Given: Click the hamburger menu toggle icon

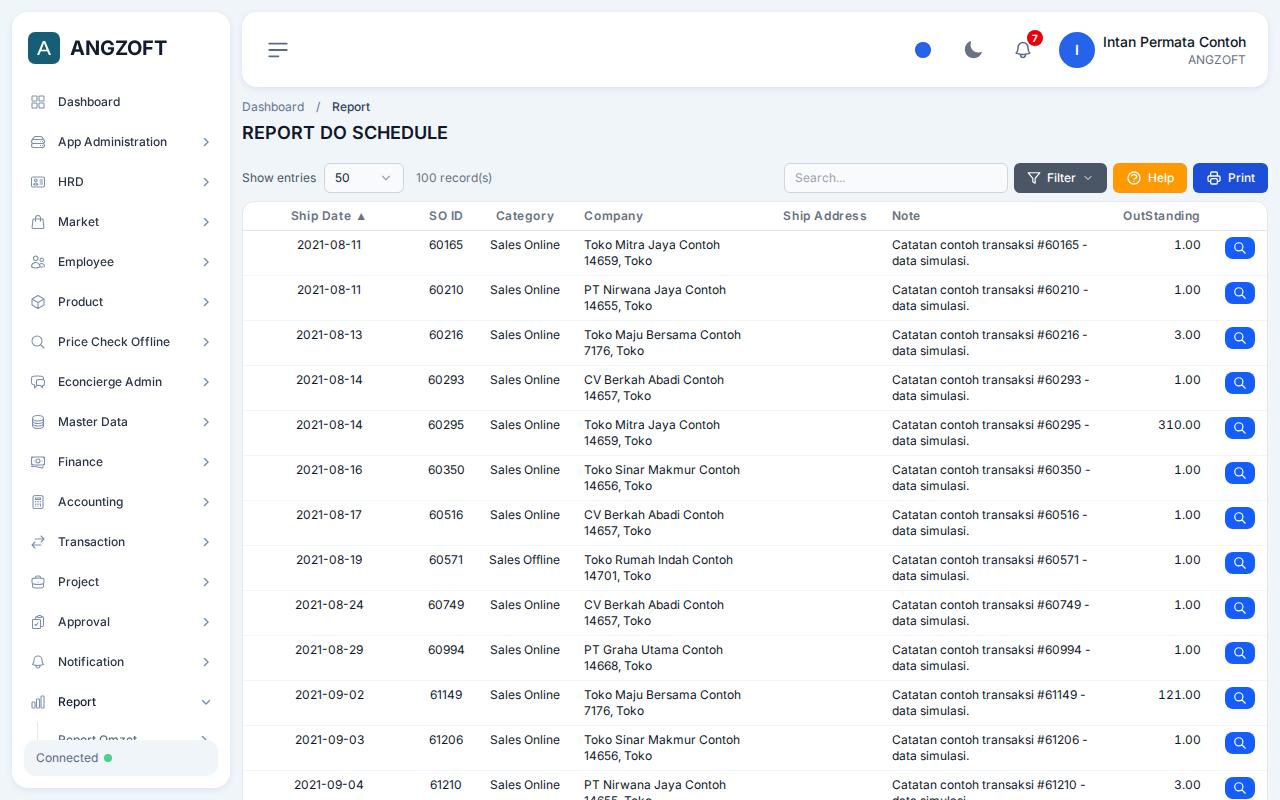Looking at the screenshot, I should coord(278,50).
